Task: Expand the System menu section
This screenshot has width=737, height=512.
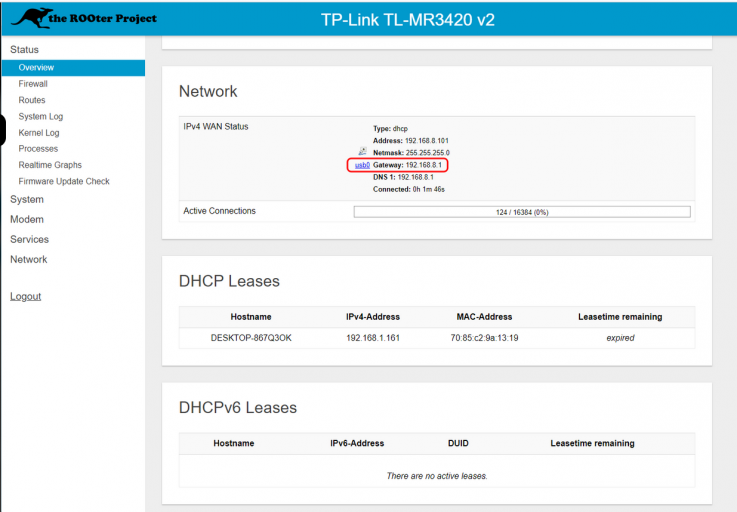Action: [x=27, y=199]
